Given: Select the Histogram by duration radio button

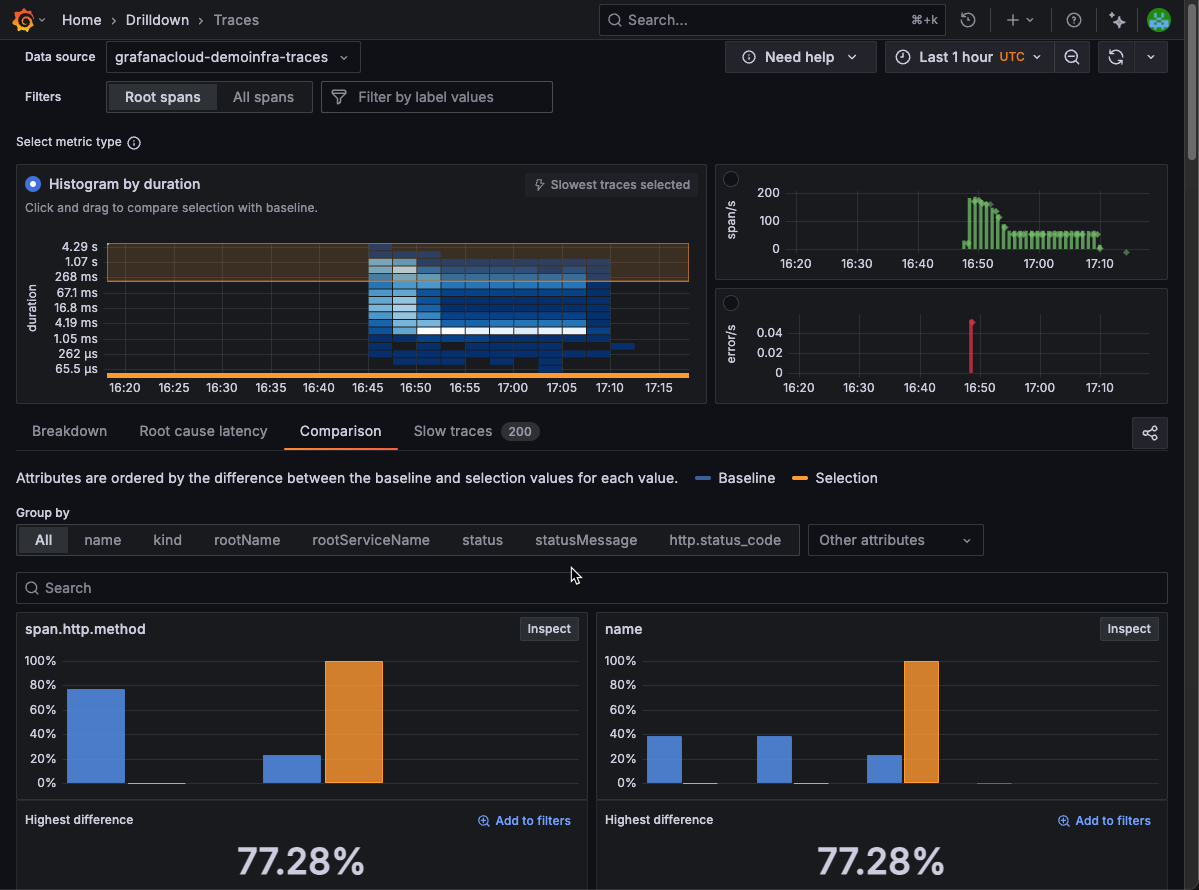Looking at the screenshot, I should click(x=33, y=184).
